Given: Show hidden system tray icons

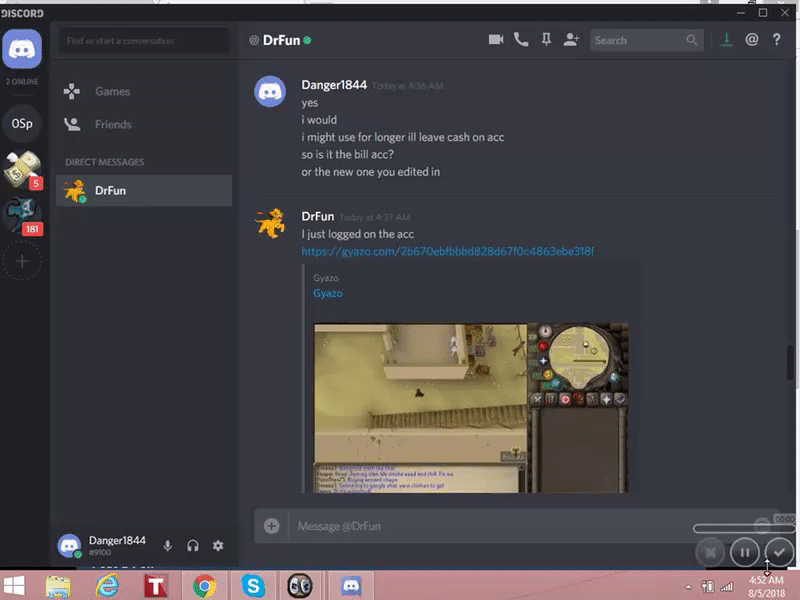Looking at the screenshot, I should pyautogui.click(x=688, y=587).
